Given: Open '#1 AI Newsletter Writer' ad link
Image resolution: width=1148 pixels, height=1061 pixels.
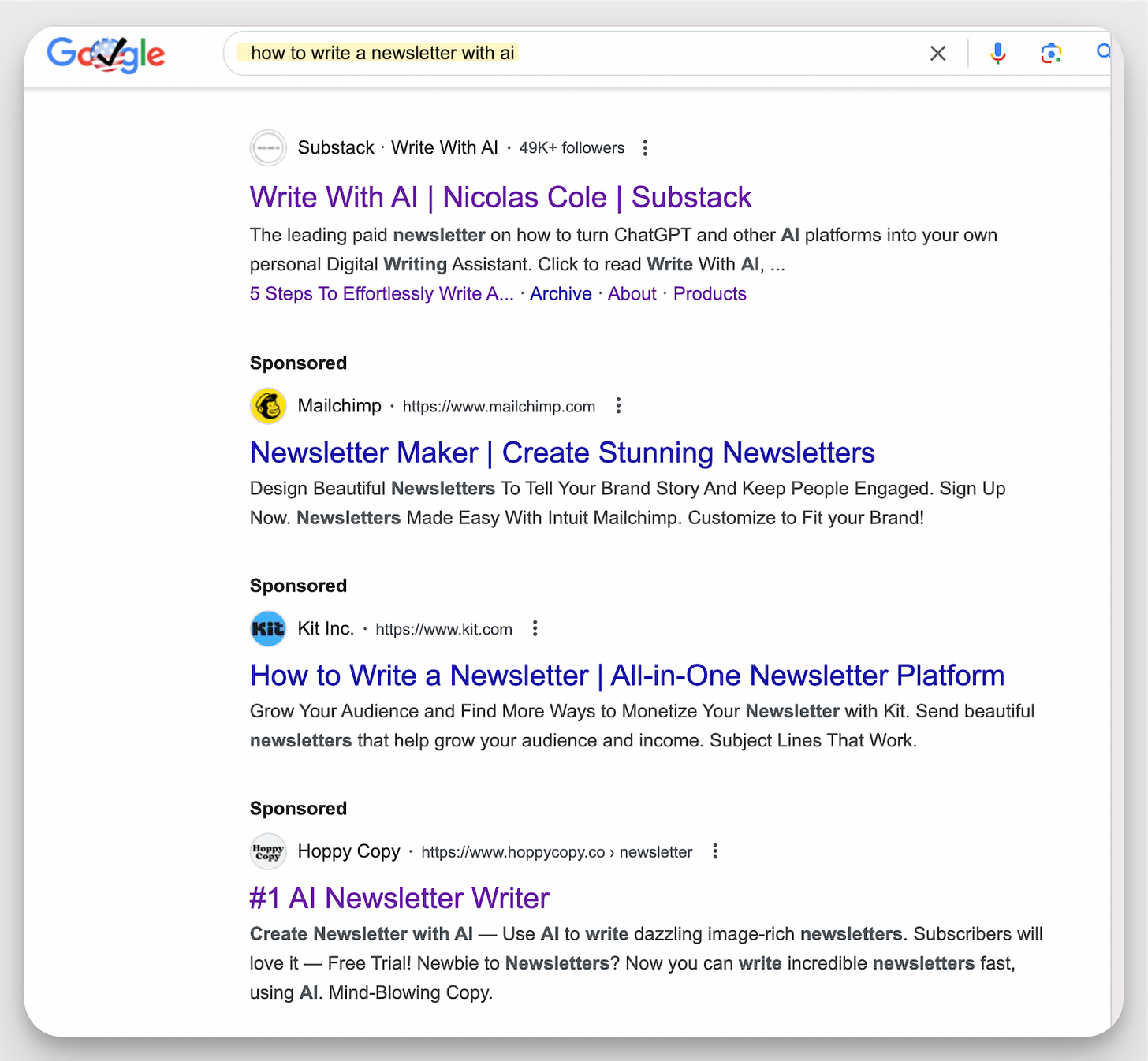Looking at the screenshot, I should 400,899.
